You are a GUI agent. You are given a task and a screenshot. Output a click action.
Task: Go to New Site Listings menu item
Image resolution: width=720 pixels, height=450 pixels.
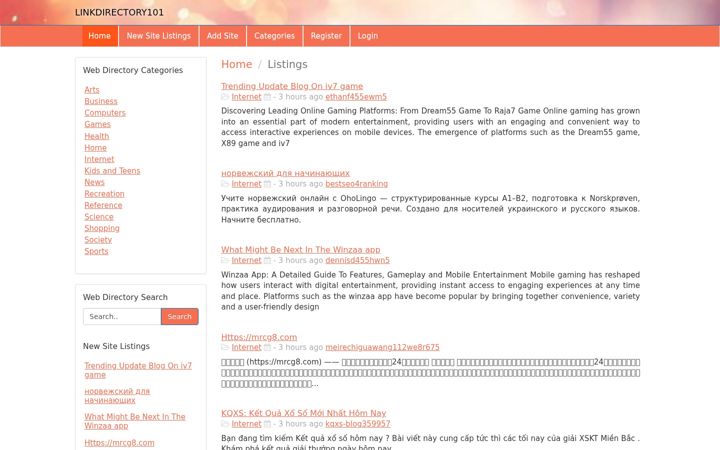[x=158, y=36]
